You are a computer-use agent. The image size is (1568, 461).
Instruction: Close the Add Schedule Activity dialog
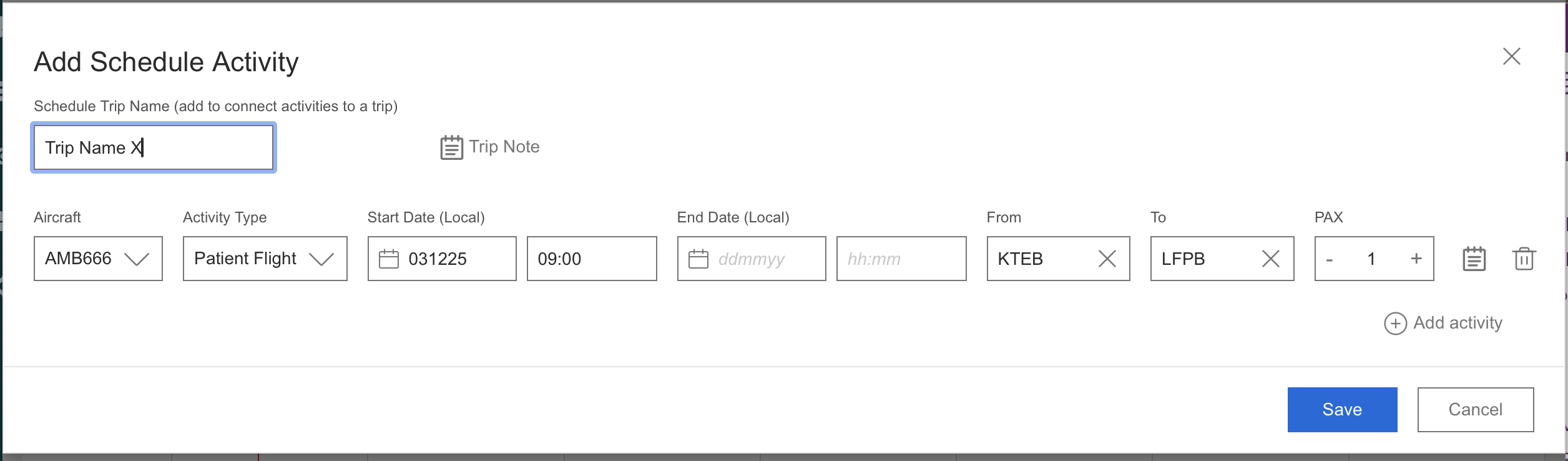coord(1511,57)
